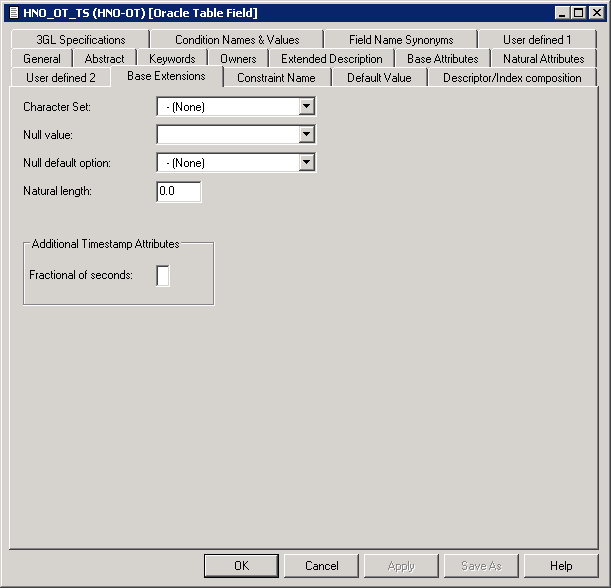Open the Abstract tab
The image size is (611, 588).
(x=105, y=59)
